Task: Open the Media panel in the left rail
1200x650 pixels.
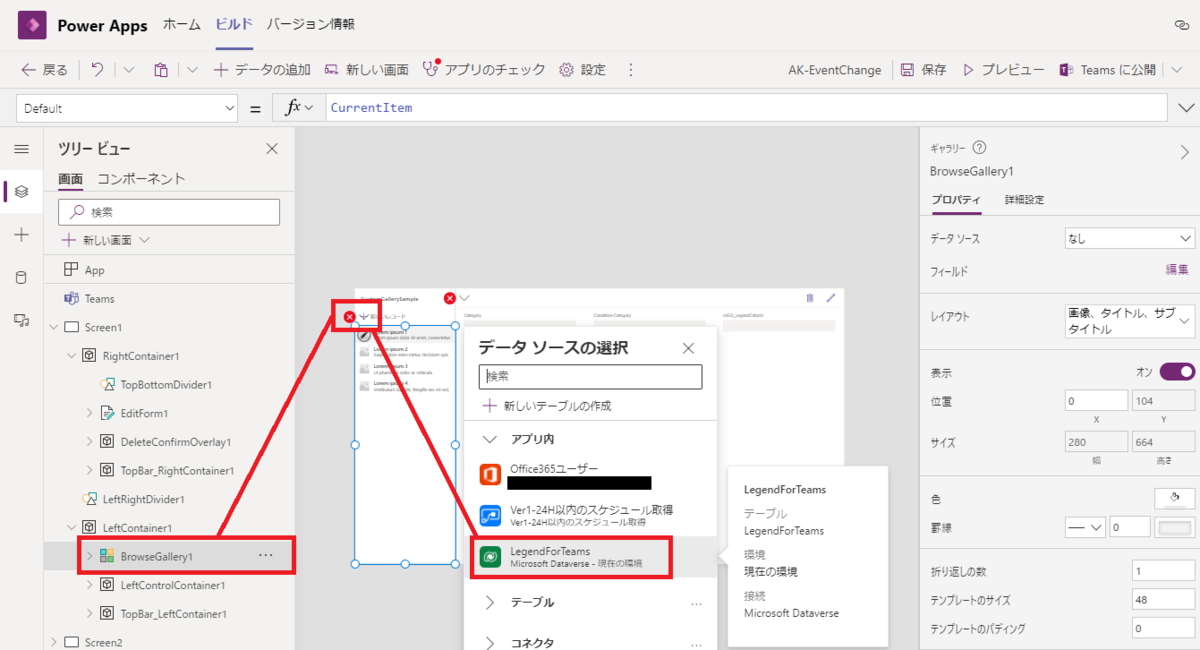Action: (22, 321)
